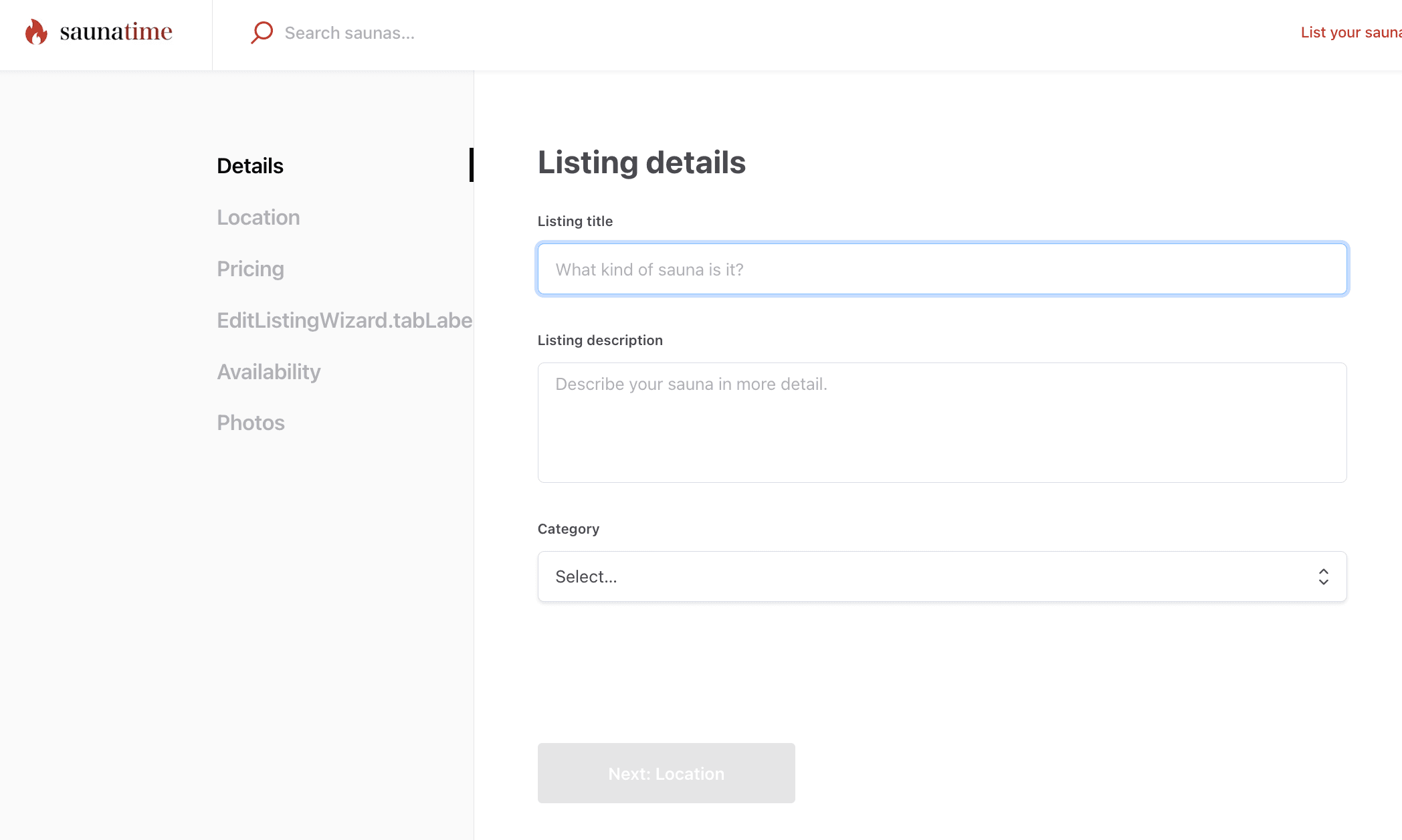Click the Category dropdown up-down arrows
The image size is (1402, 840).
coord(1323,576)
